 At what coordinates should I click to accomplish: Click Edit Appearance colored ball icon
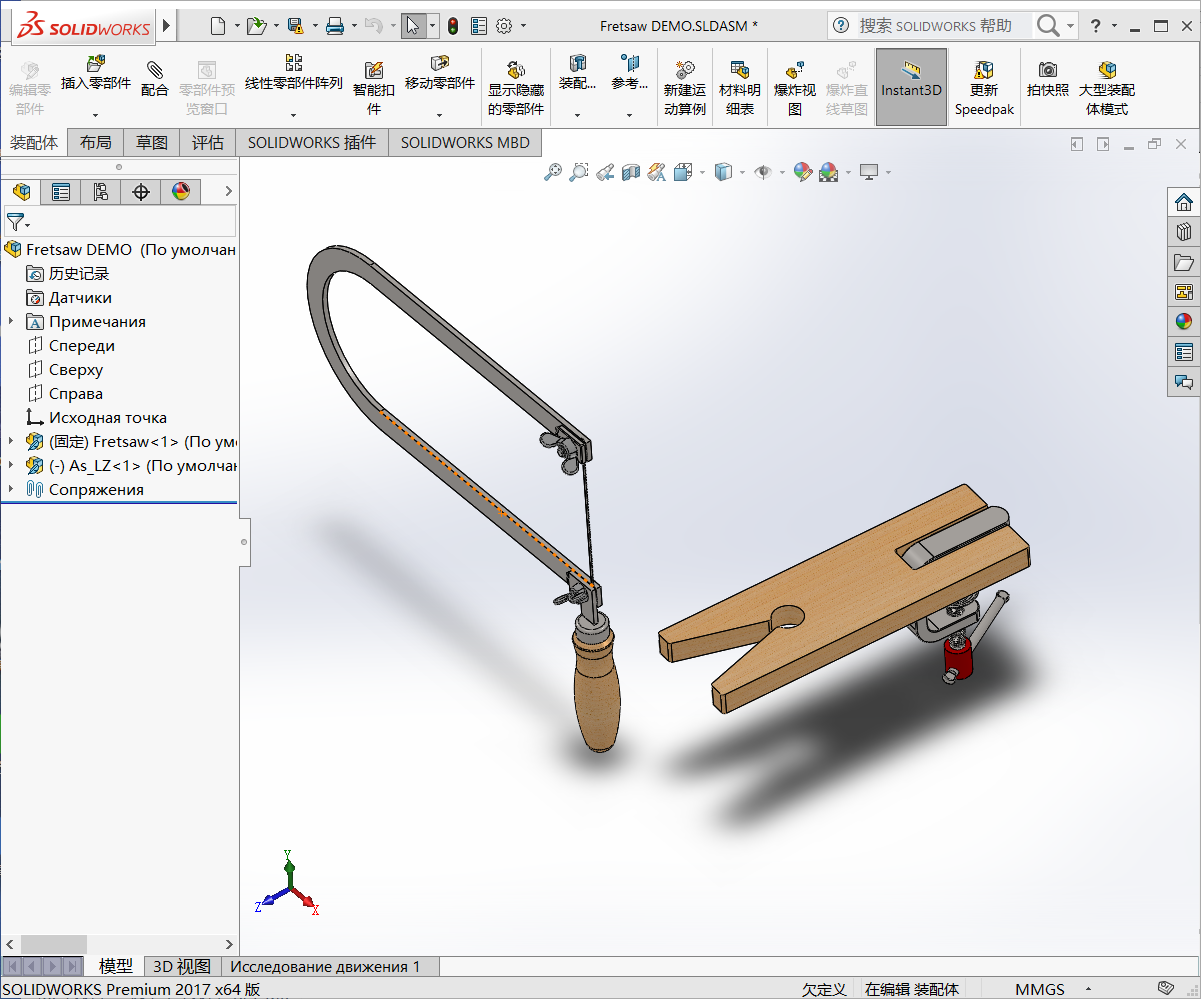pos(802,172)
